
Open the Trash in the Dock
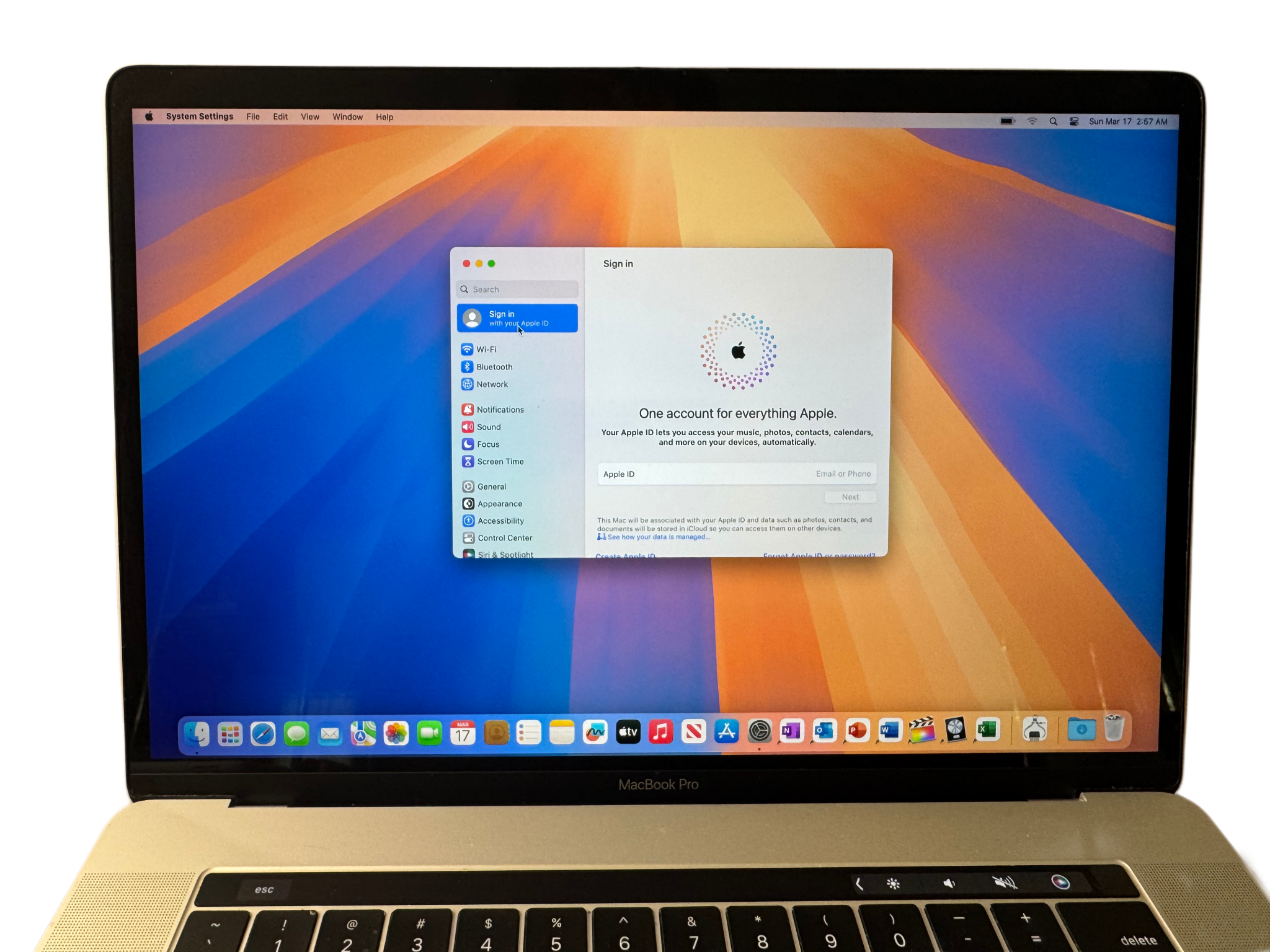pyautogui.click(x=1114, y=728)
